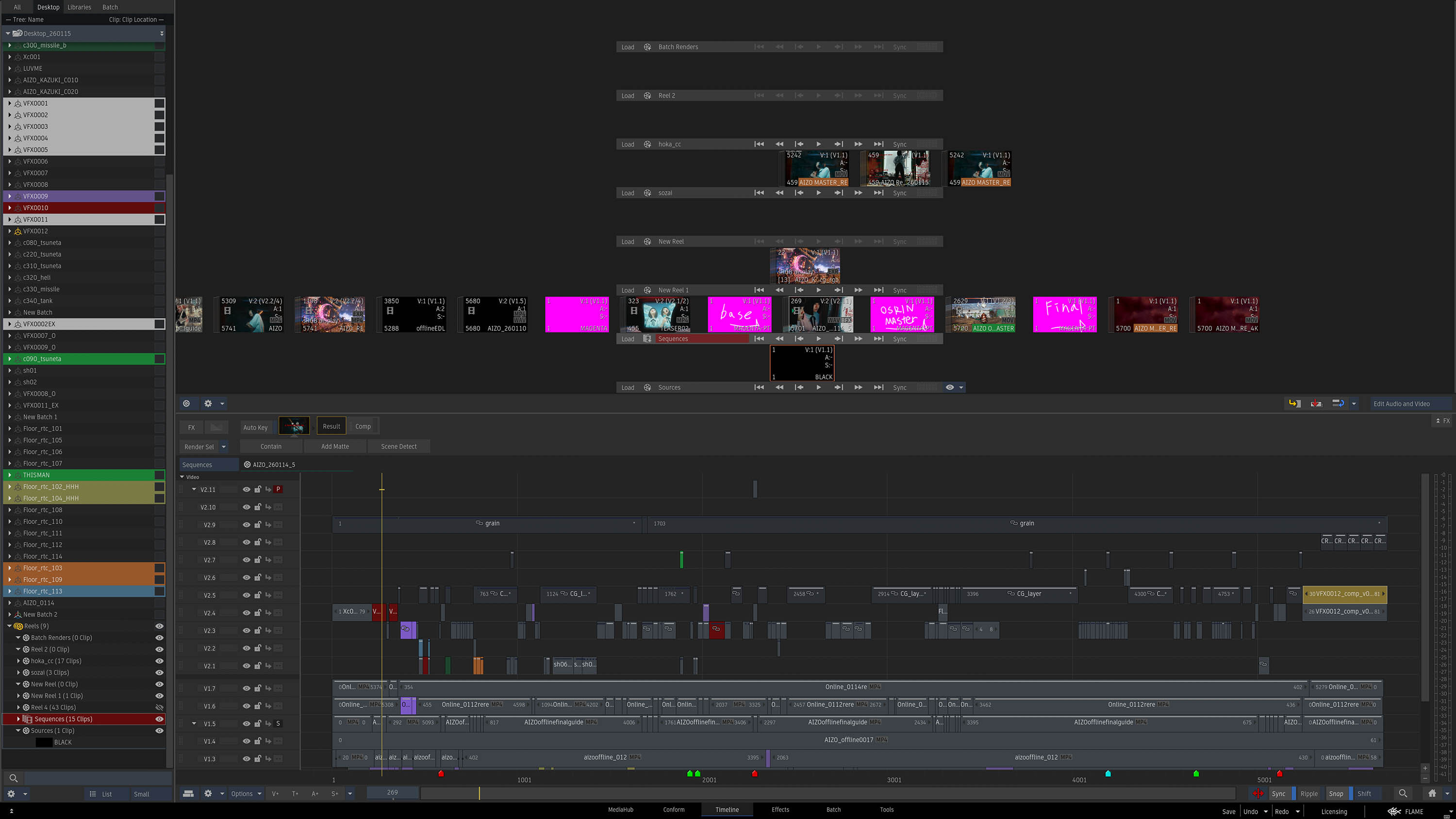1456x819 pixels.
Task: Click the overwrite edit red arrow icon
Action: (x=1316, y=404)
